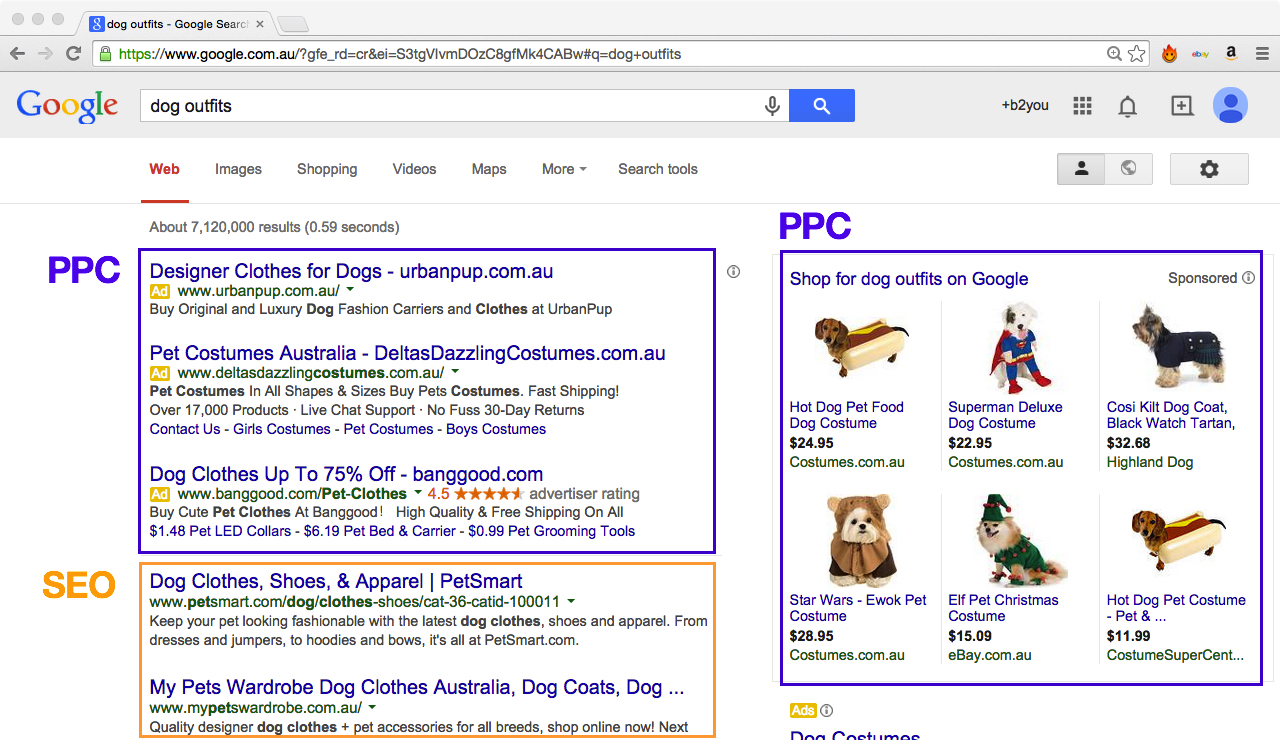The height and width of the screenshot is (740, 1280).
Task: Click the info icon next to the top ads
Action: click(x=734, y=272)
